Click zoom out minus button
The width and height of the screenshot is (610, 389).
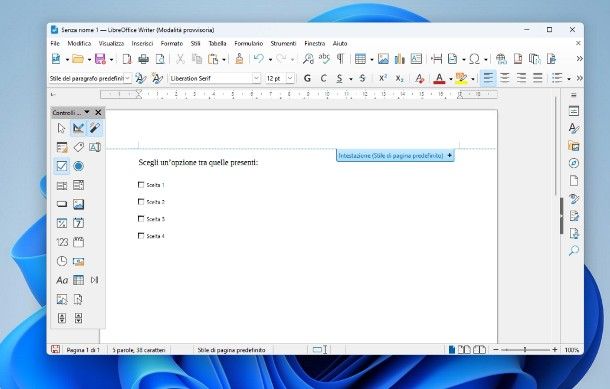496,350
